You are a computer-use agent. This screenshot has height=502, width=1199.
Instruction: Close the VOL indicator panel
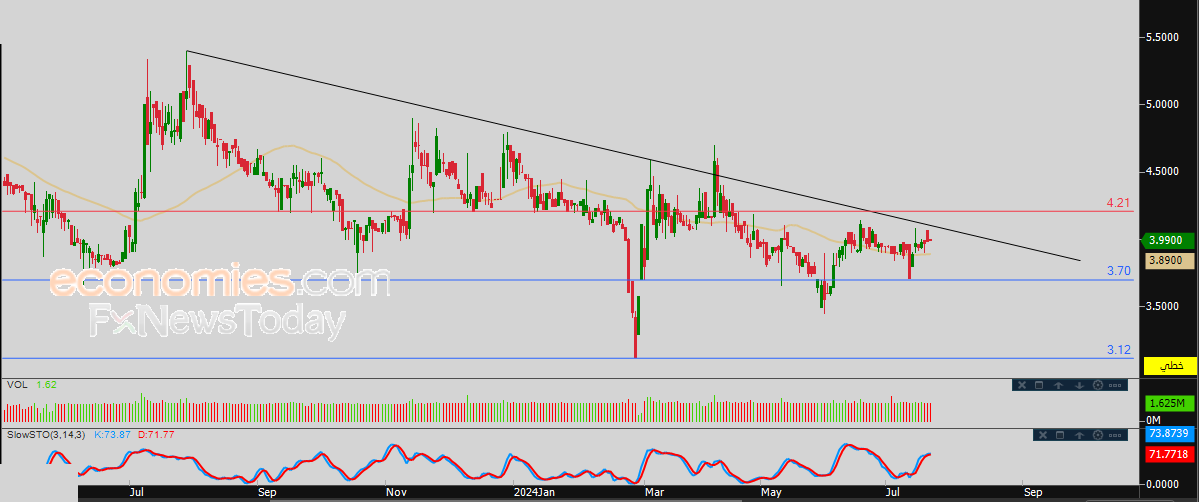pos(1022,385)
